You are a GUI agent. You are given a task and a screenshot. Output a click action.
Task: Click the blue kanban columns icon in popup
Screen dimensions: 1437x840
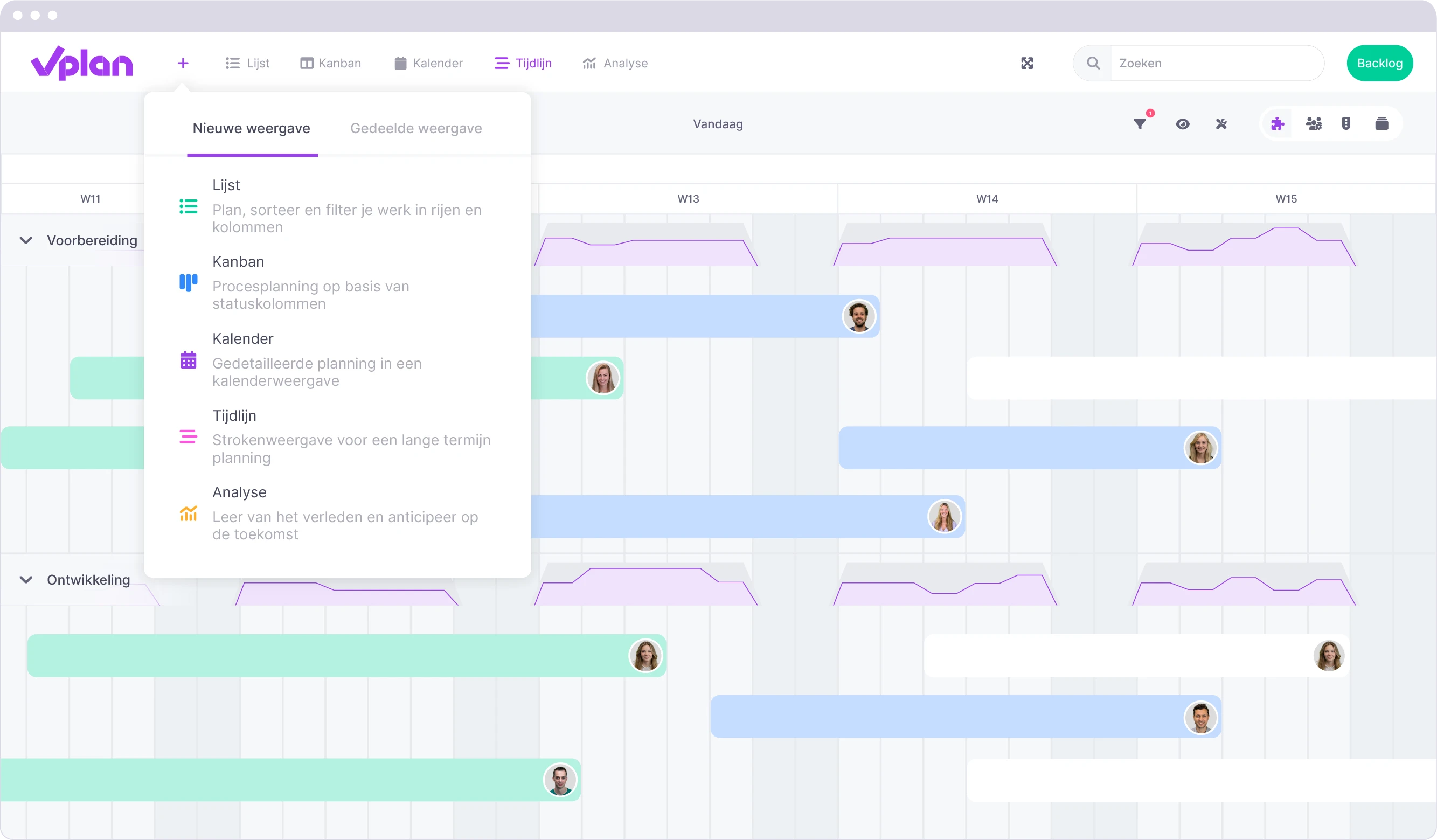[x=188, y=283]
